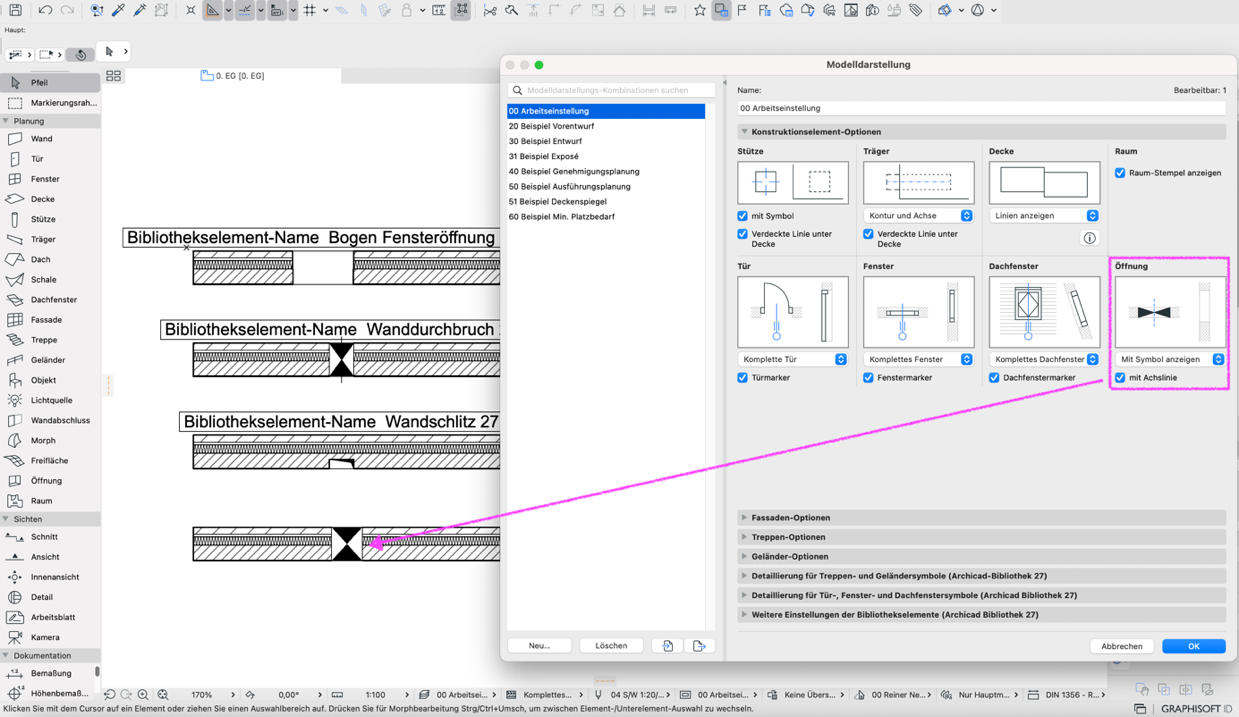
Task: Open the 'Komplettes Dachfenster' dropdown
Action: click(x=1044, y=359)
